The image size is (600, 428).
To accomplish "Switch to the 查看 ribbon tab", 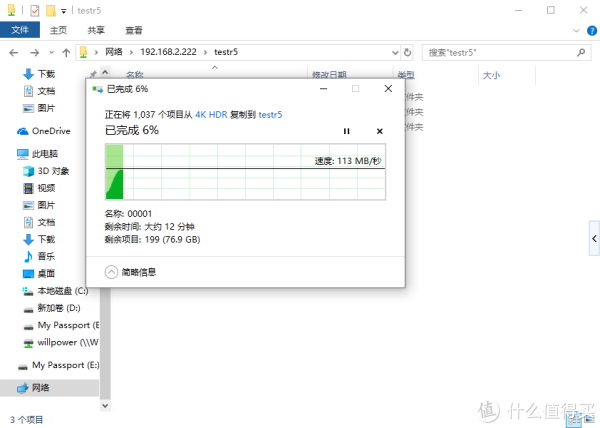I will (133, 30).
